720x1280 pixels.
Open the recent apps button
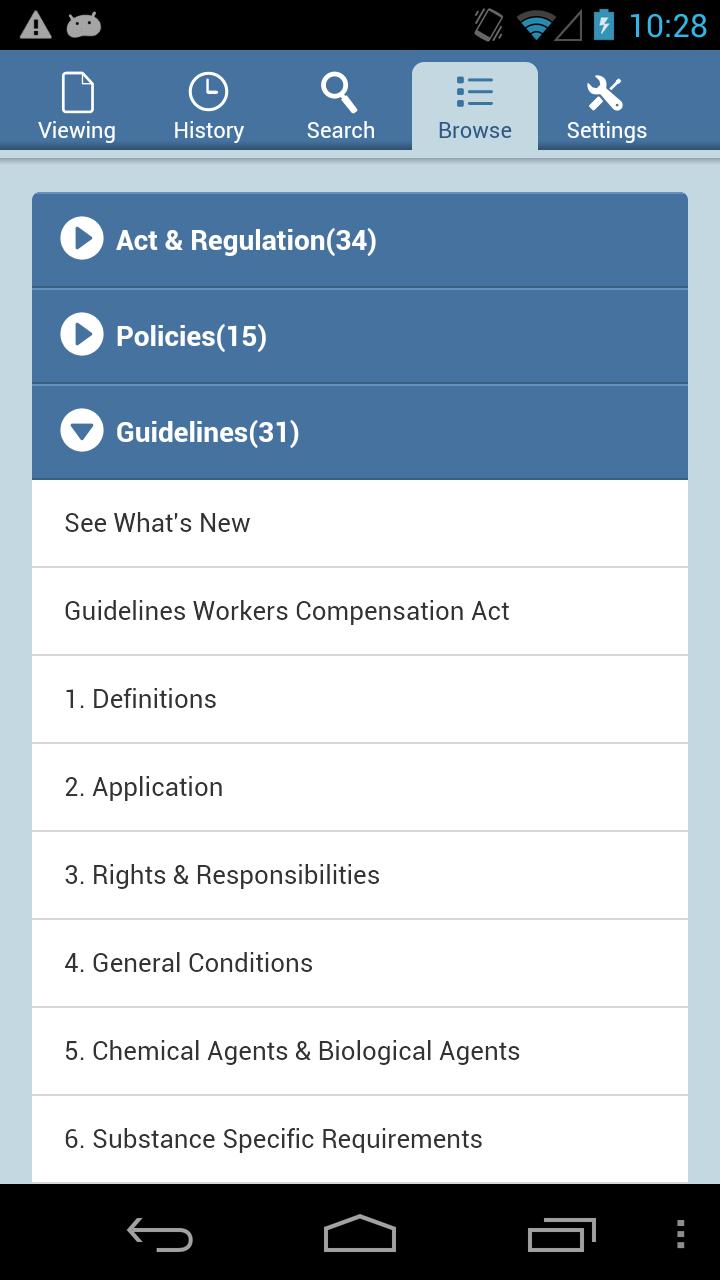point(561,1234)
